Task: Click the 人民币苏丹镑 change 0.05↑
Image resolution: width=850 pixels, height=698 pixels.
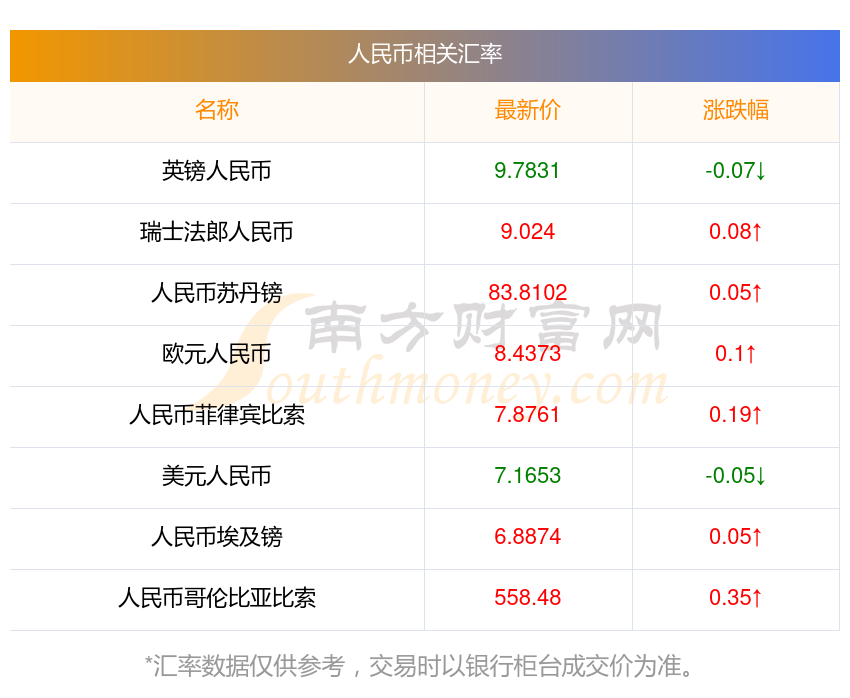Action: coord(736,293)
